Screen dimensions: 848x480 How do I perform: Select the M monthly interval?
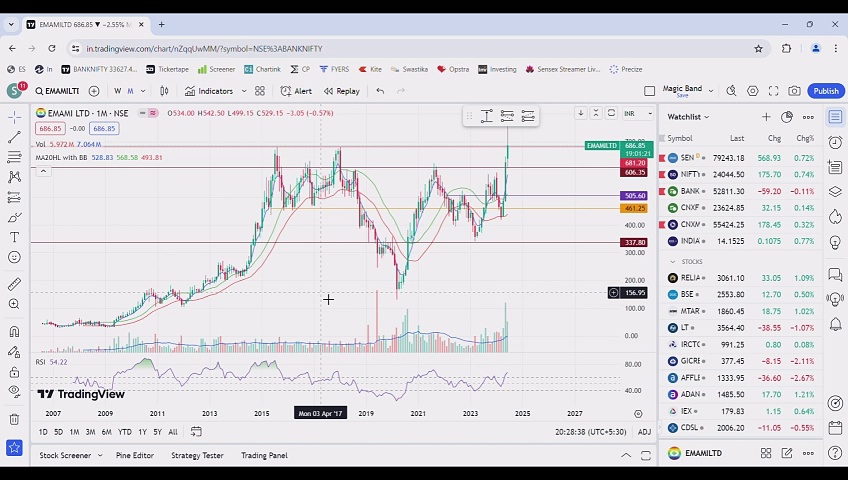click(x=130, y=91)
